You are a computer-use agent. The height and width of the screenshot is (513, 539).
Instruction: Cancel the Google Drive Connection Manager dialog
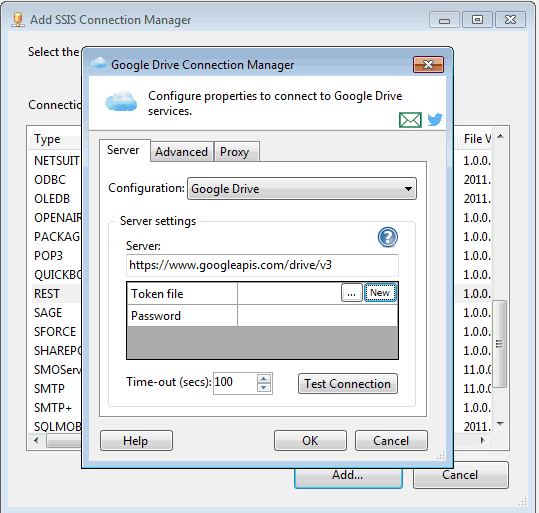point(391,440)
